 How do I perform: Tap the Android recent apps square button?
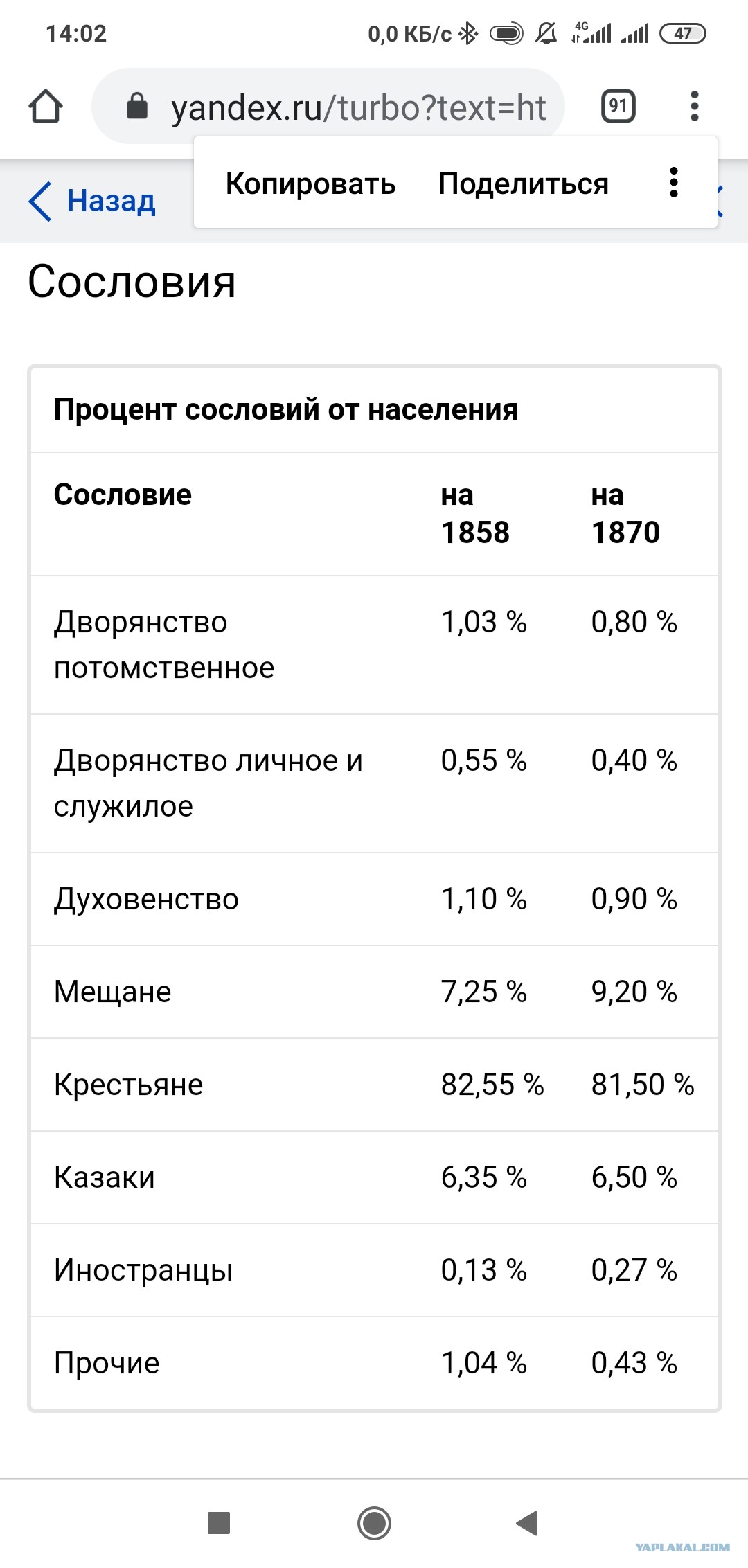[219, 1523]
